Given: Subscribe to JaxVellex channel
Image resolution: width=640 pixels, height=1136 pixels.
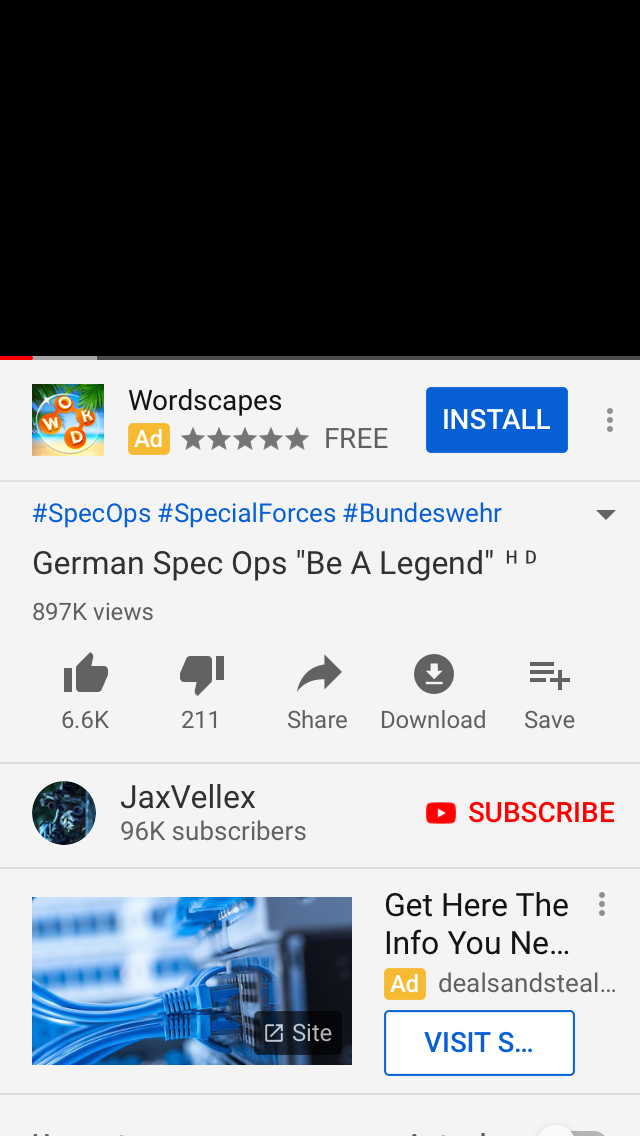Looking at the screenshot, I should pyautogui.click(x=520, y=813).
